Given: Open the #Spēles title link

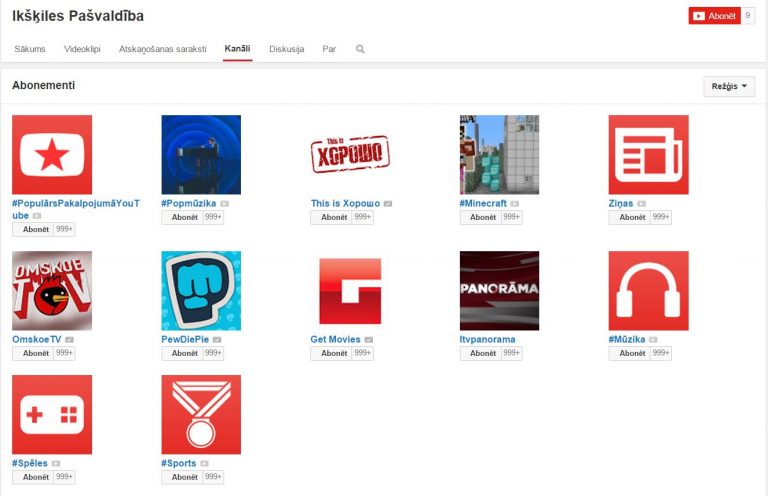Looking at the screenshot, I should [30, 464].
